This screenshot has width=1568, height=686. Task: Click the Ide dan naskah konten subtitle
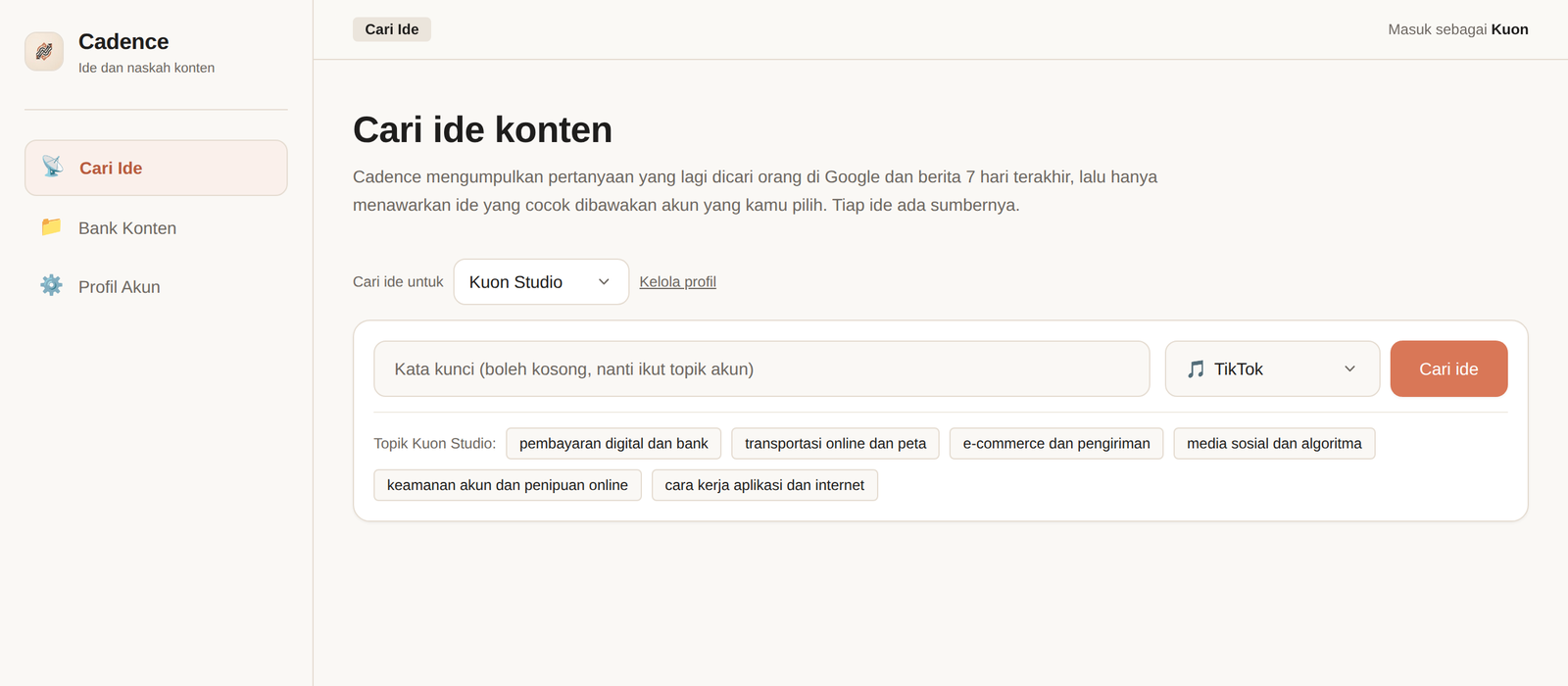pyautogui.click(x=146, y=68)
